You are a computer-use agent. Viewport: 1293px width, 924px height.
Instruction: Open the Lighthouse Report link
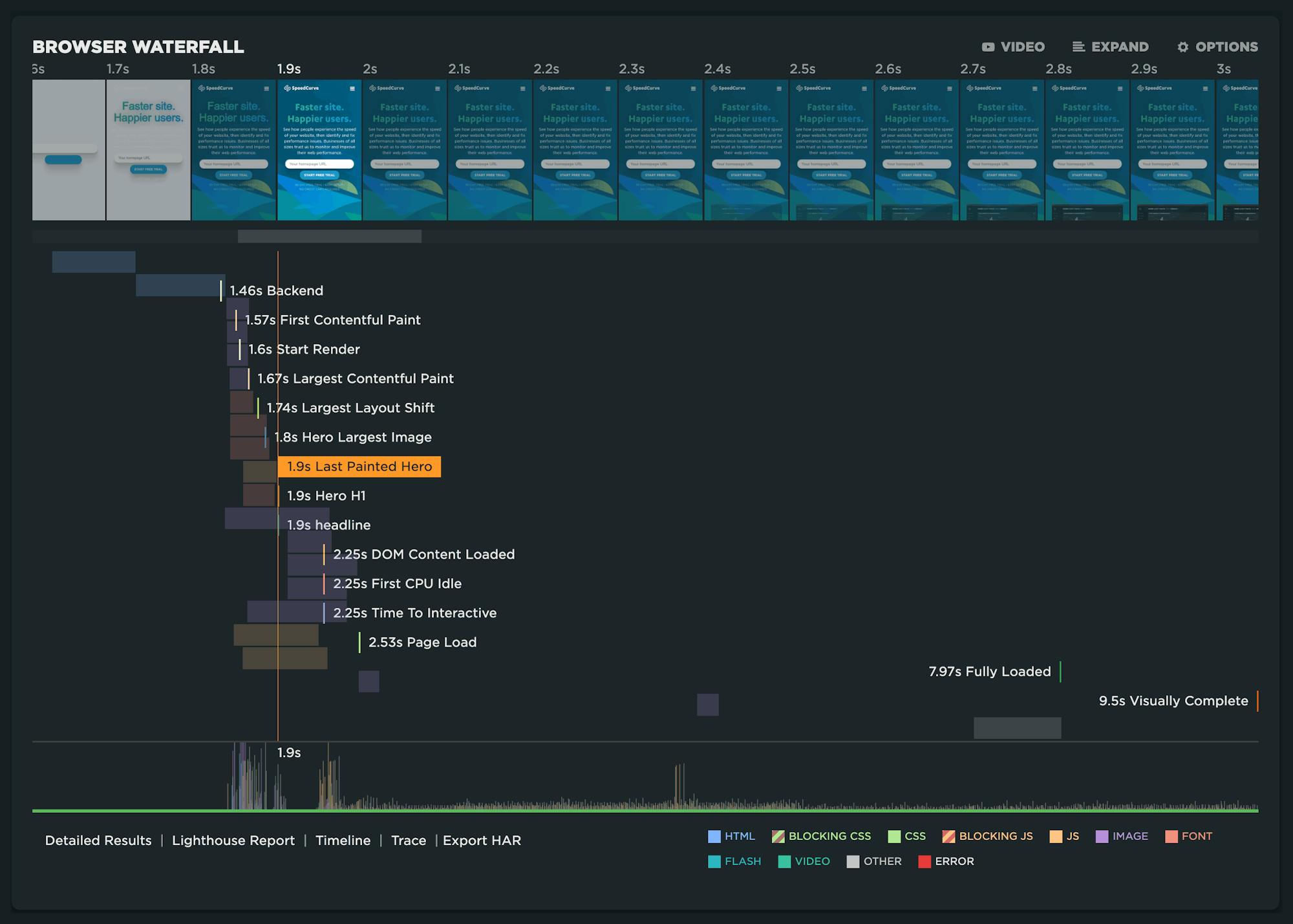click(x=233, y=841)
